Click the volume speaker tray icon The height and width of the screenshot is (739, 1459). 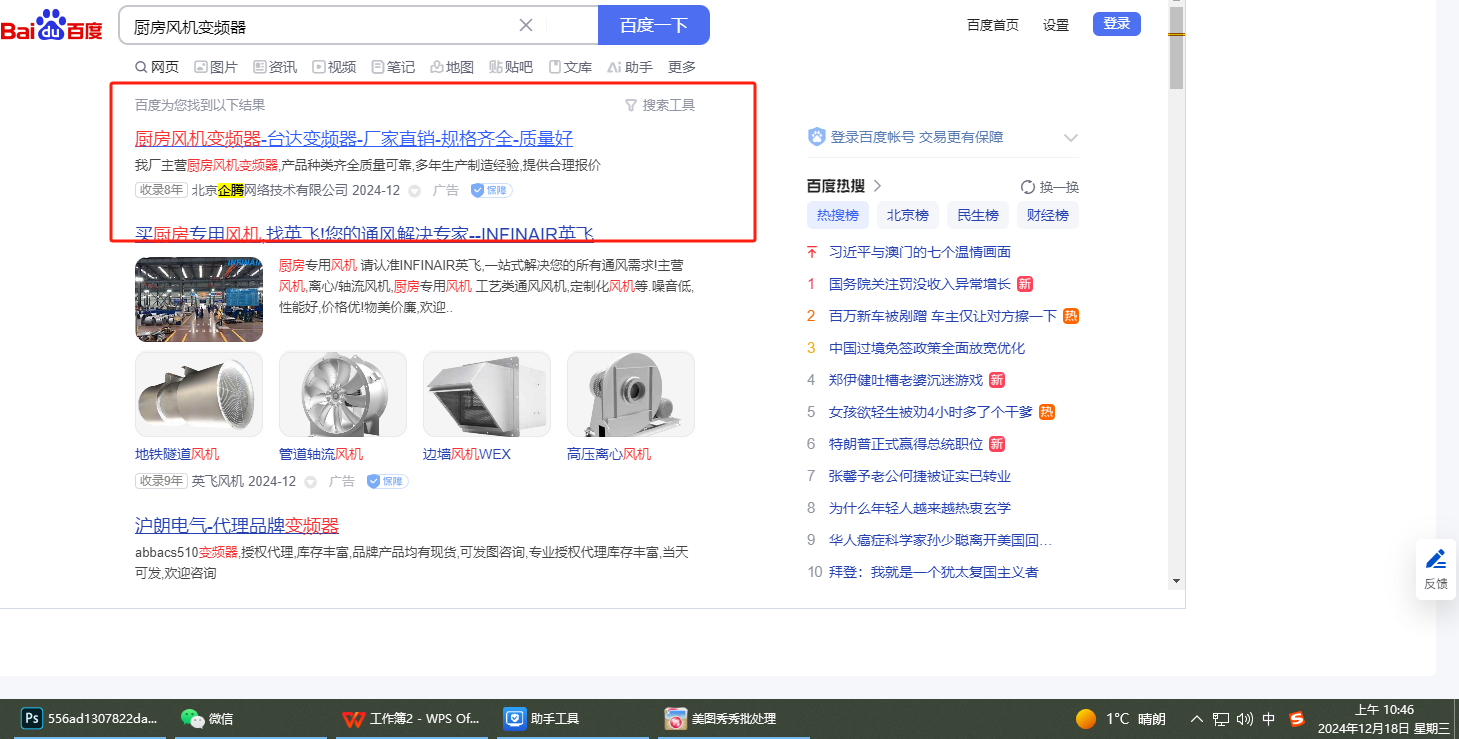coord(1245,719)
